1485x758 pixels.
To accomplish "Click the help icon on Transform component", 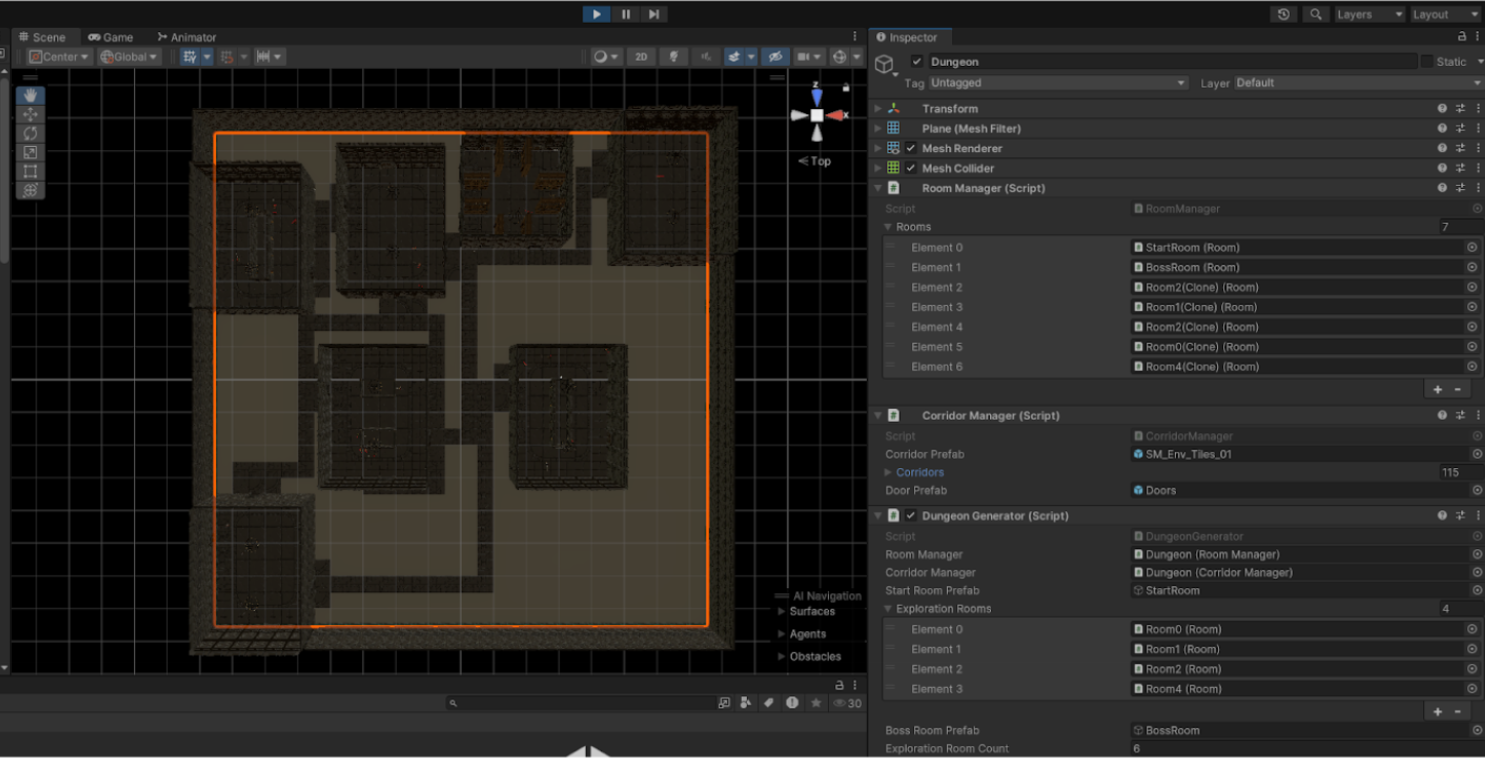I will pos(1442,109).
